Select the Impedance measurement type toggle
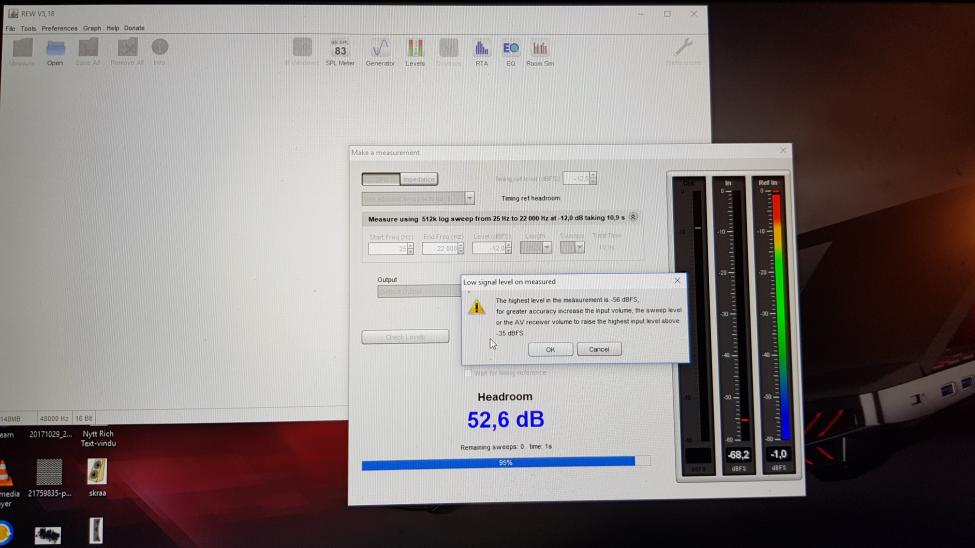 (x=418, y=179)
